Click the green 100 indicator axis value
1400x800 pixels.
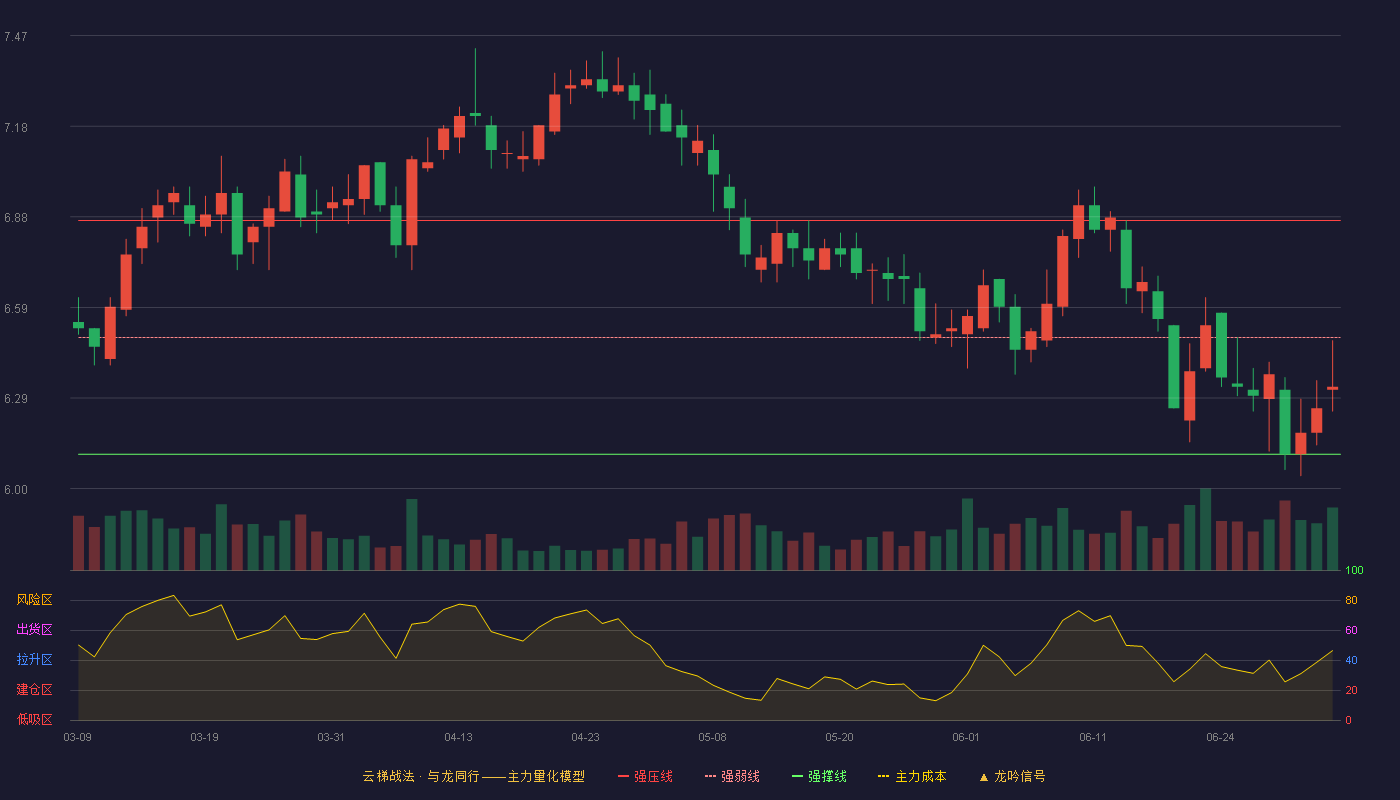[1354, 571]
